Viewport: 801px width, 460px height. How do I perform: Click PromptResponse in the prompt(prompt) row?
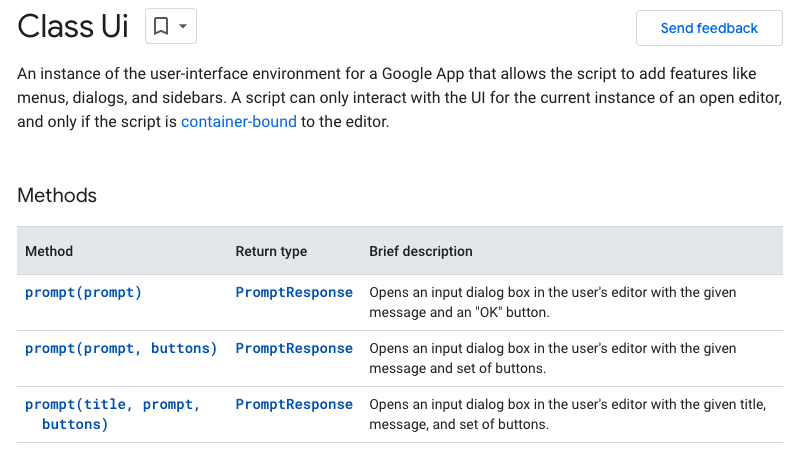(x=294, y=293)
